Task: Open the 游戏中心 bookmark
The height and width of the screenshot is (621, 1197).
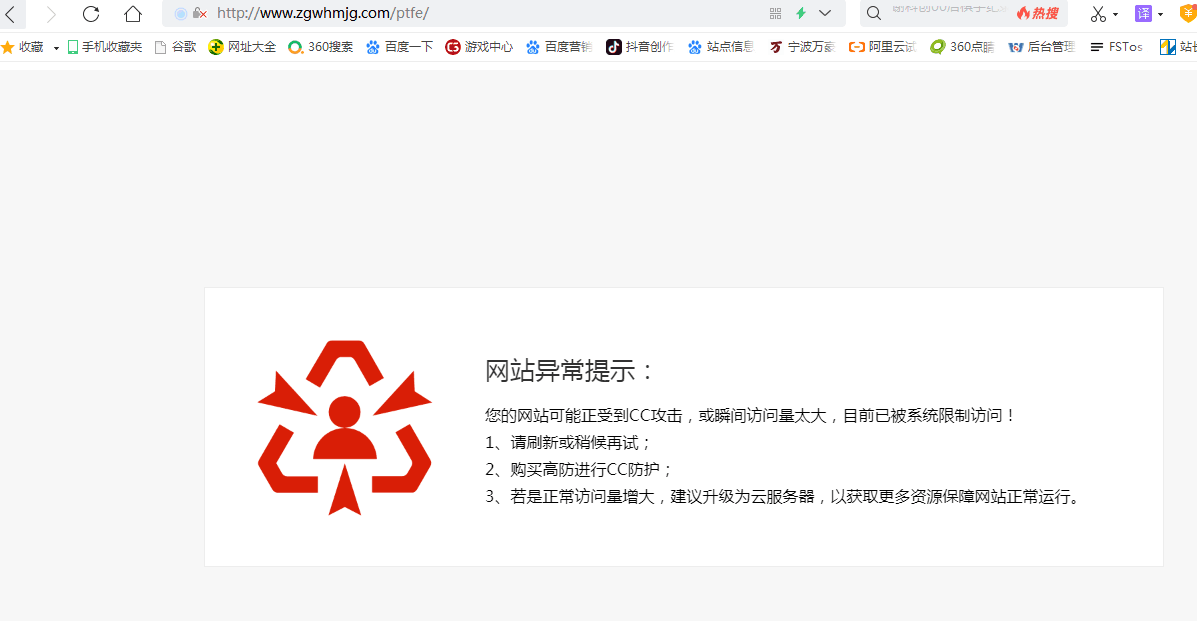Action: tap(479, 47)
